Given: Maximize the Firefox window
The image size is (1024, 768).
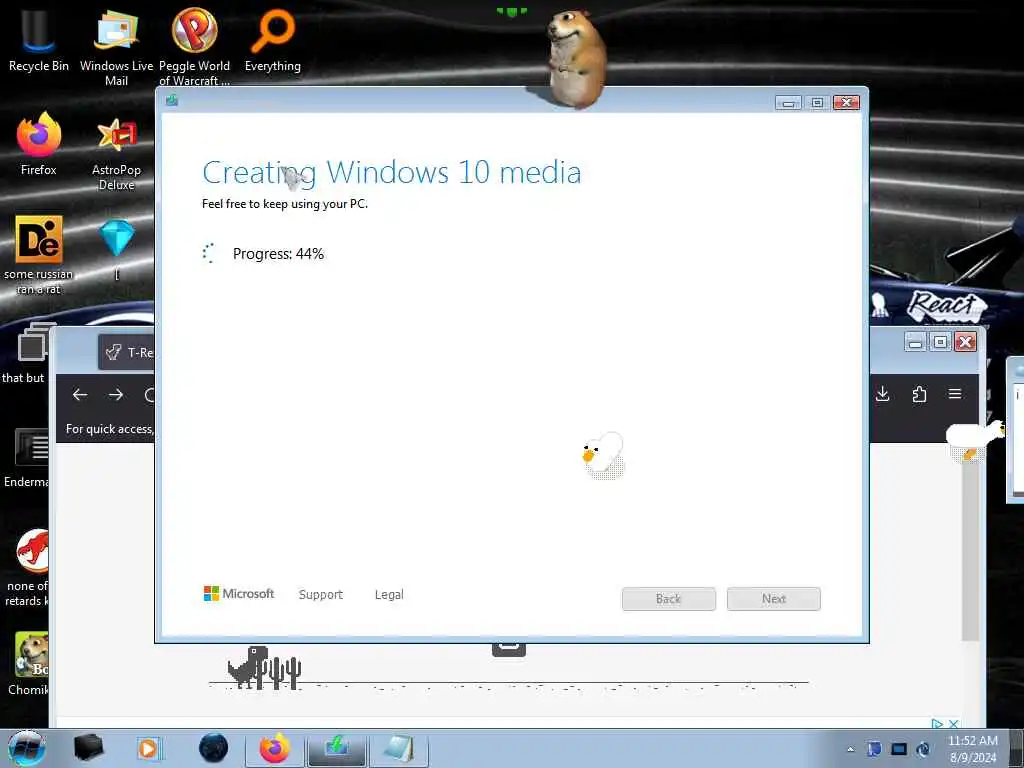Looking at the screenshot, I should [x=940, y=342].
